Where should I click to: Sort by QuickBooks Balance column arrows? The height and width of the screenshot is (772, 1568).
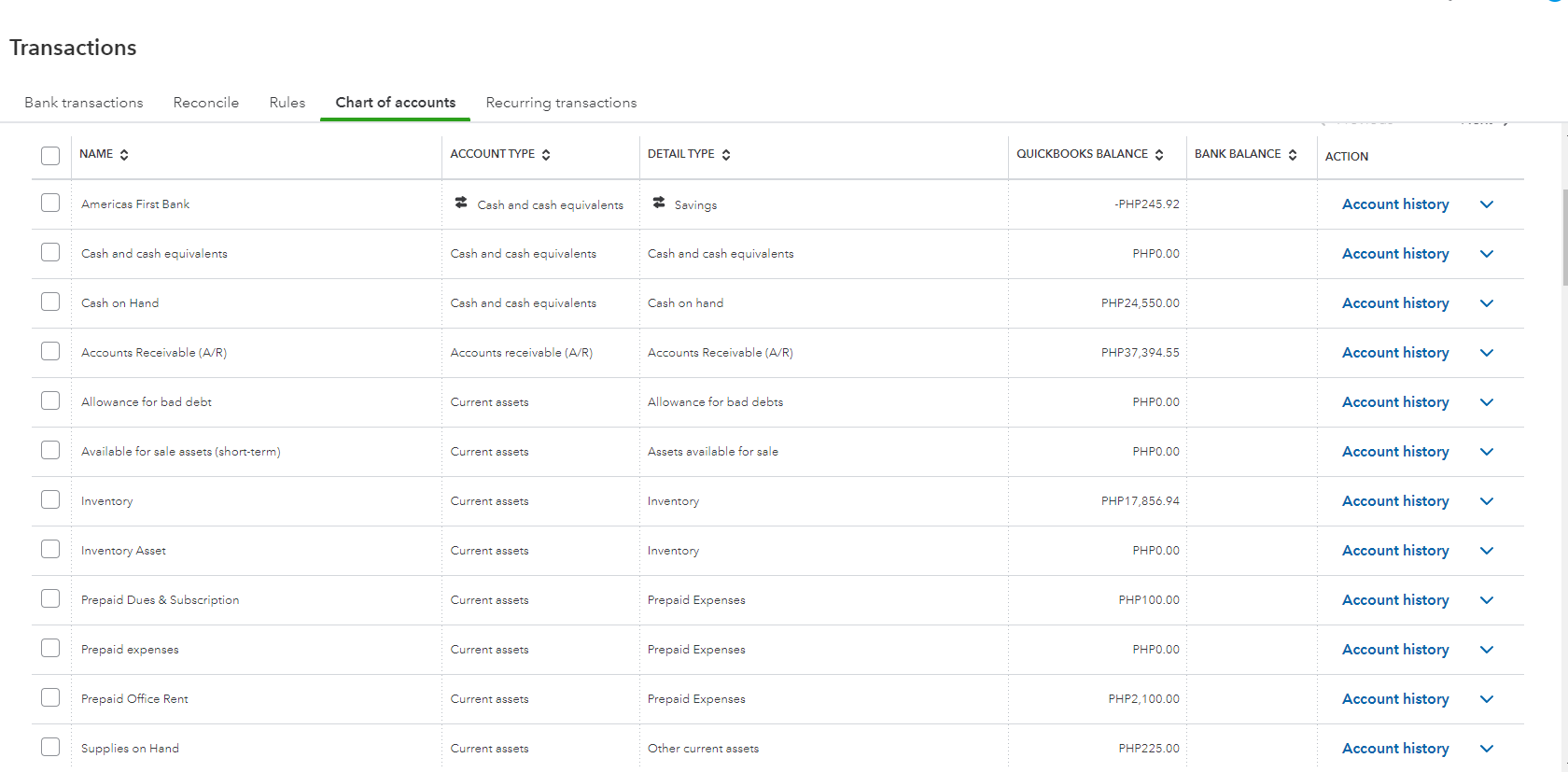1159,155
